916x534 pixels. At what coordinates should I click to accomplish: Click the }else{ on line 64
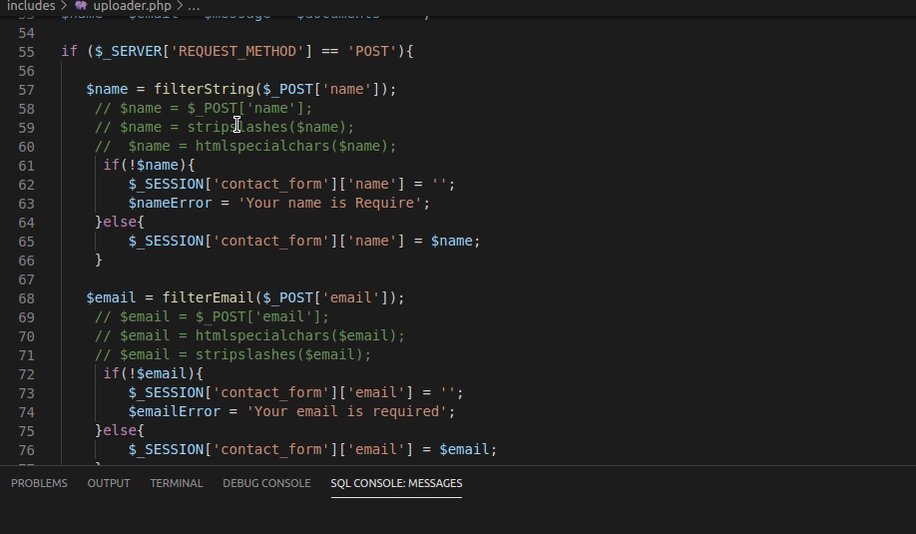click(x=120, y=222)
